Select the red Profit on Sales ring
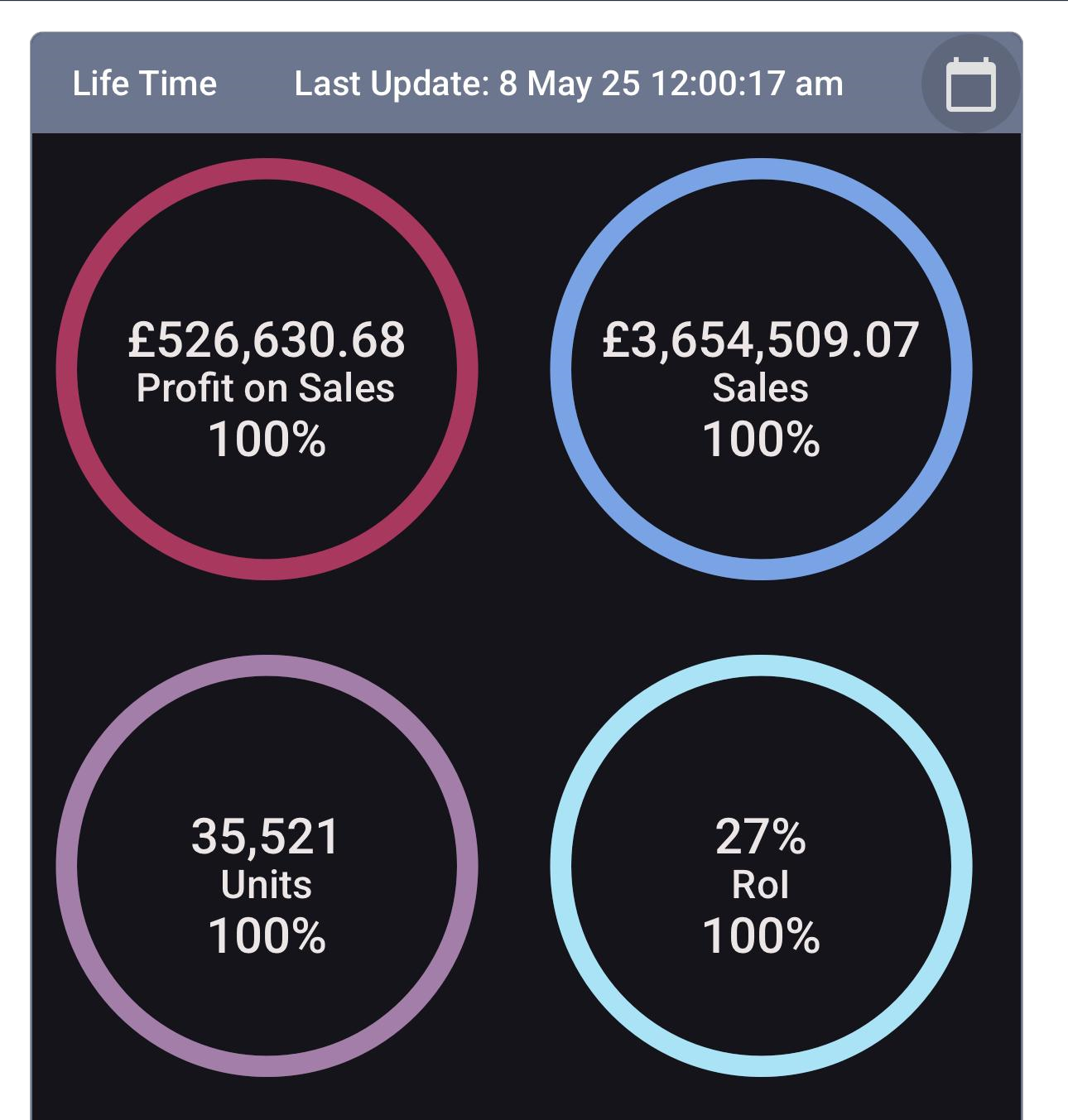The height and width of the screenshot is (1120, 1068). pyautogui.click(x=267, y=368)
